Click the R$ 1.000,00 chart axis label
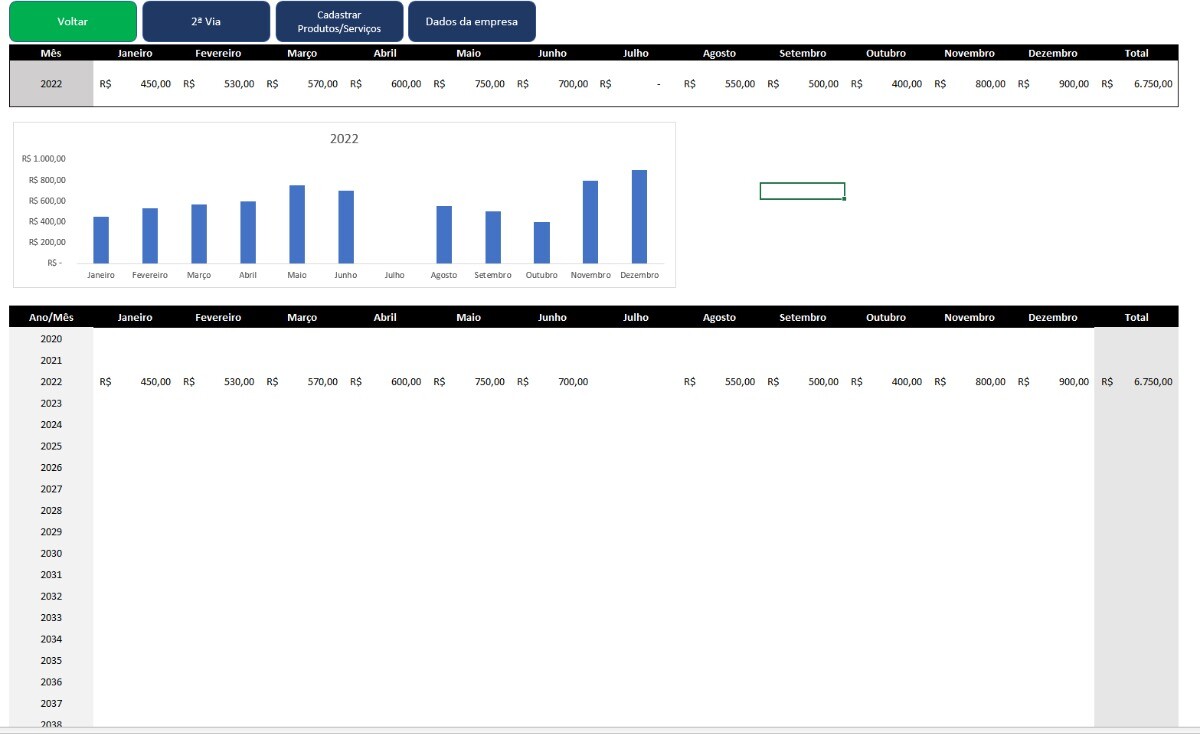This screenshot has height=734, width=1200. 43,158
